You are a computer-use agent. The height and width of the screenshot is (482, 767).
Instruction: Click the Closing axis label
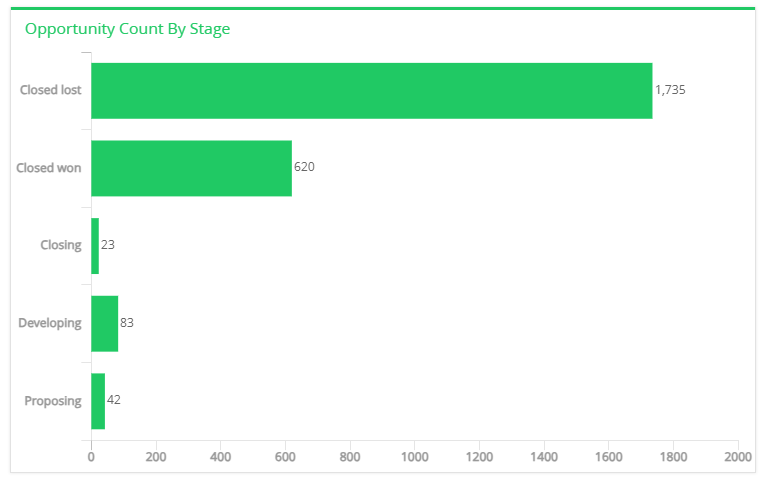[61, 245]
